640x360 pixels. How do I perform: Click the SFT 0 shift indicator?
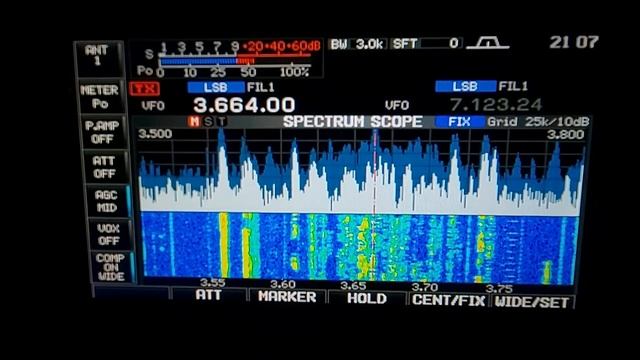point(426,43)
